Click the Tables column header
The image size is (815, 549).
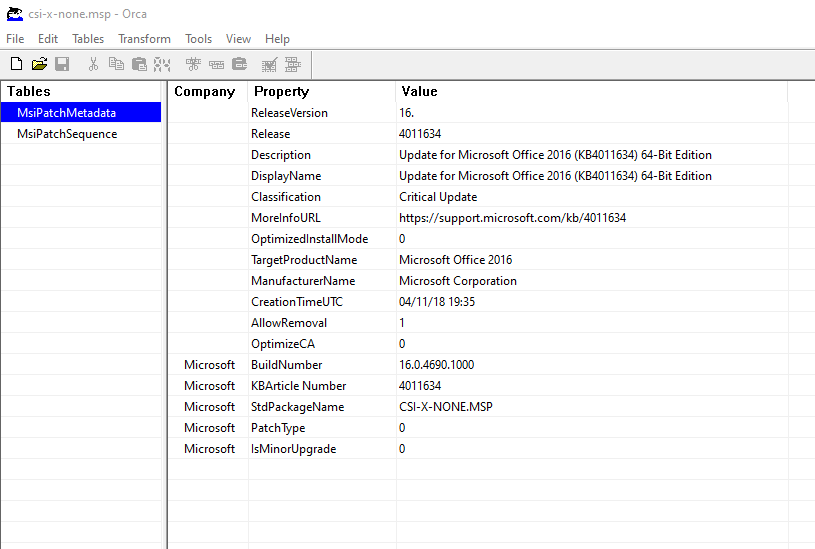[x=82, y=92]
